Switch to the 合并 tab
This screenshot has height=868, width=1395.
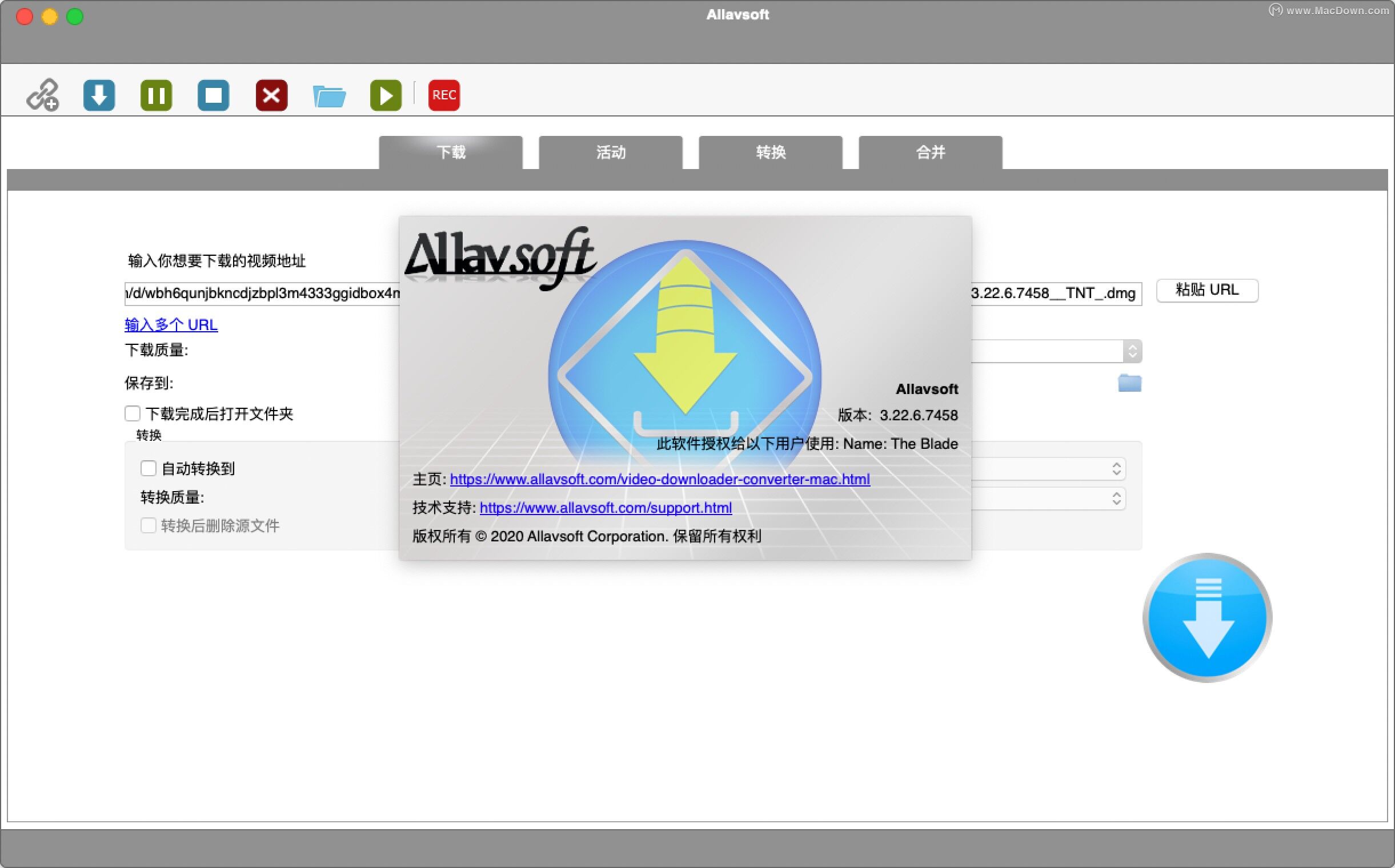(929, 152)
